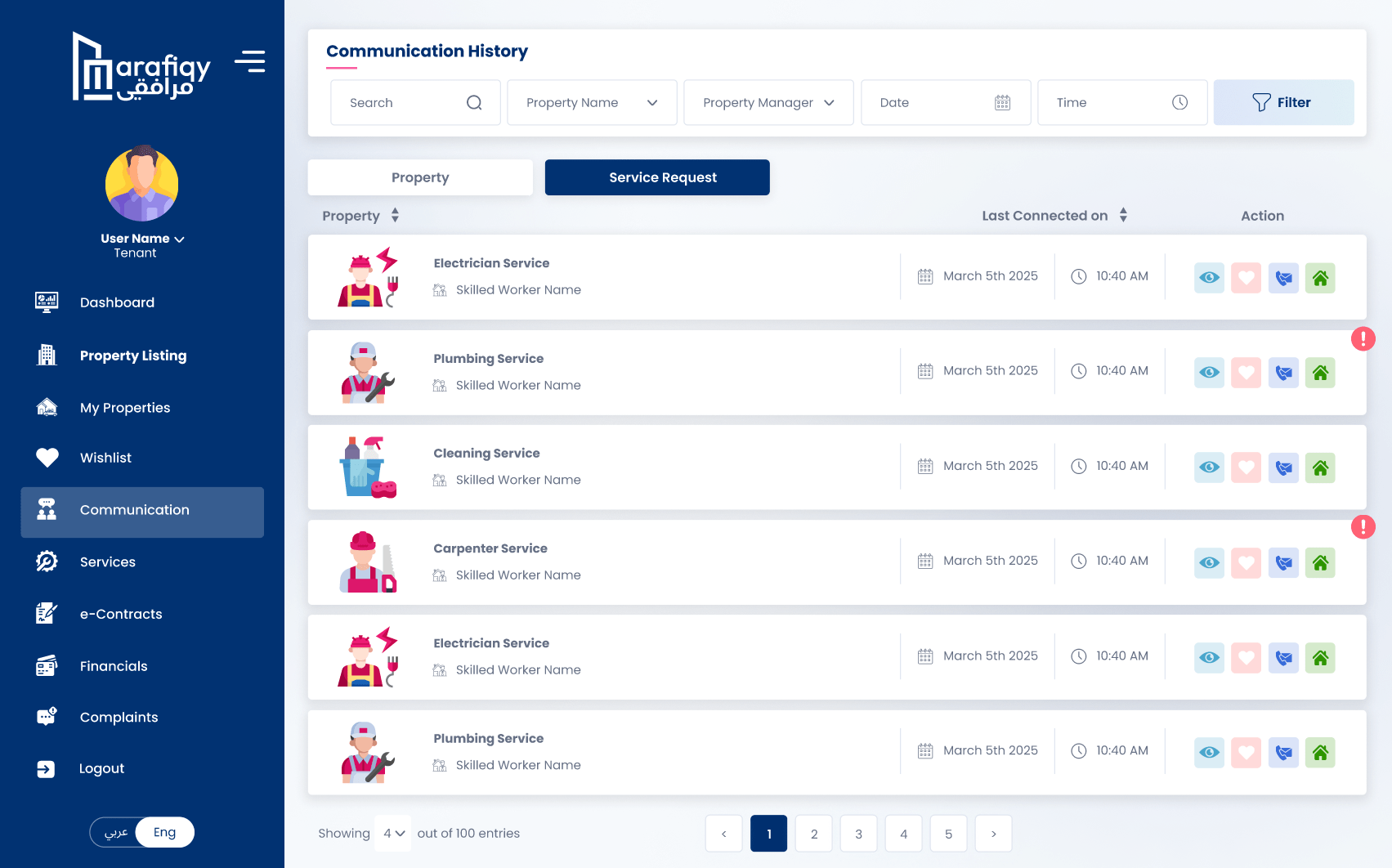Click home icon in Carpenter Service row
Screen dimensions: 1392x868
click(1320, 562)
